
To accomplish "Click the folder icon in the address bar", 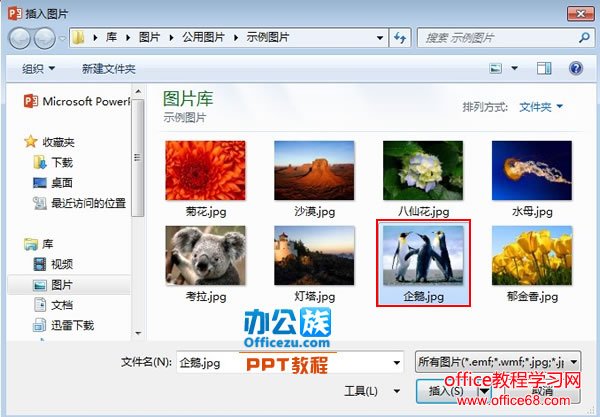I will [78, 37].
